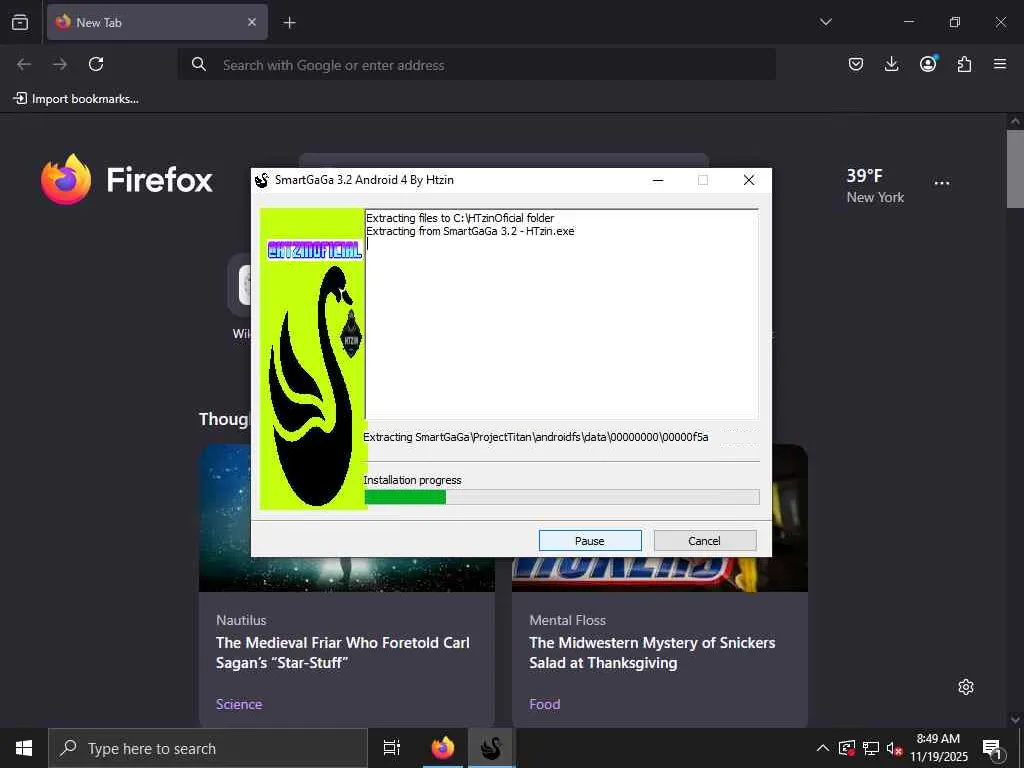The height and width of the screenshot is (768, 1024).
Task: Click the Food topic label
Action: (545, 704)
